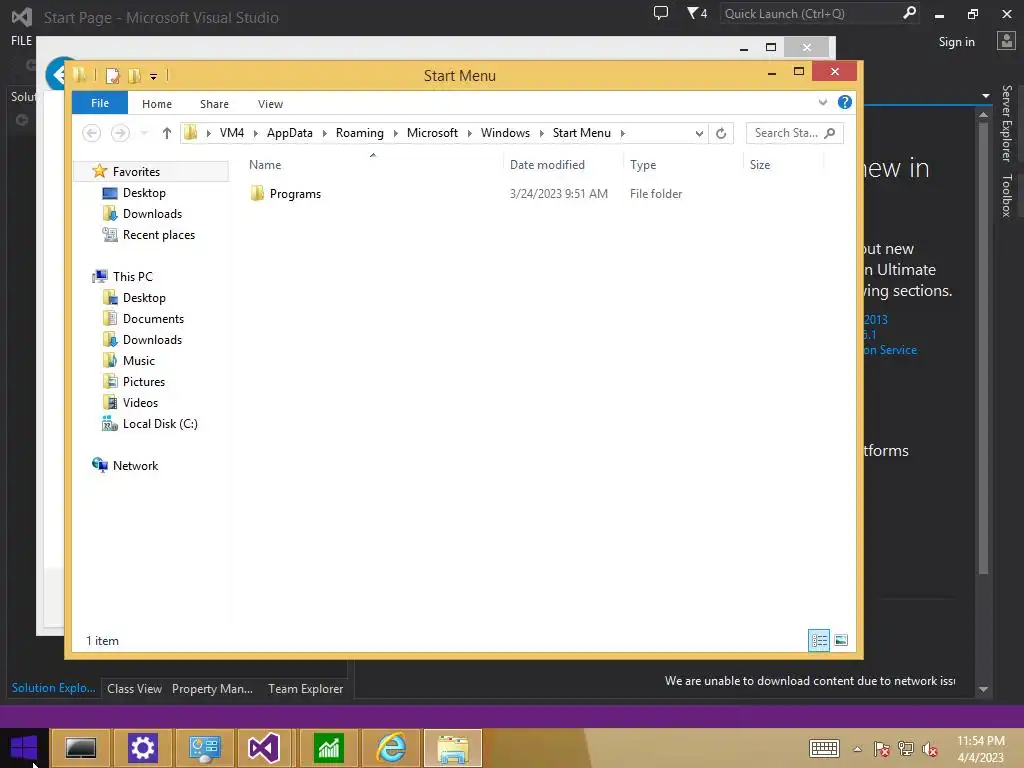This screenshot has width=1024, height=768.
Task: Switch to Solution Explorer tab
Action: click(54, 688)
